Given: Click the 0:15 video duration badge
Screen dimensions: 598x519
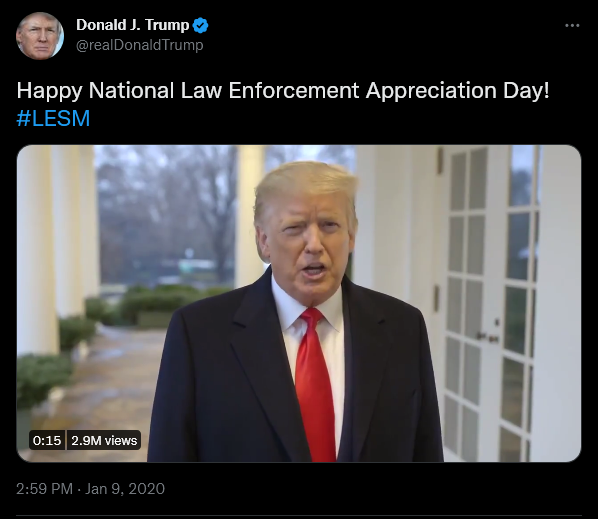Looking at the screenshot, I should click(x=47, y=440).
